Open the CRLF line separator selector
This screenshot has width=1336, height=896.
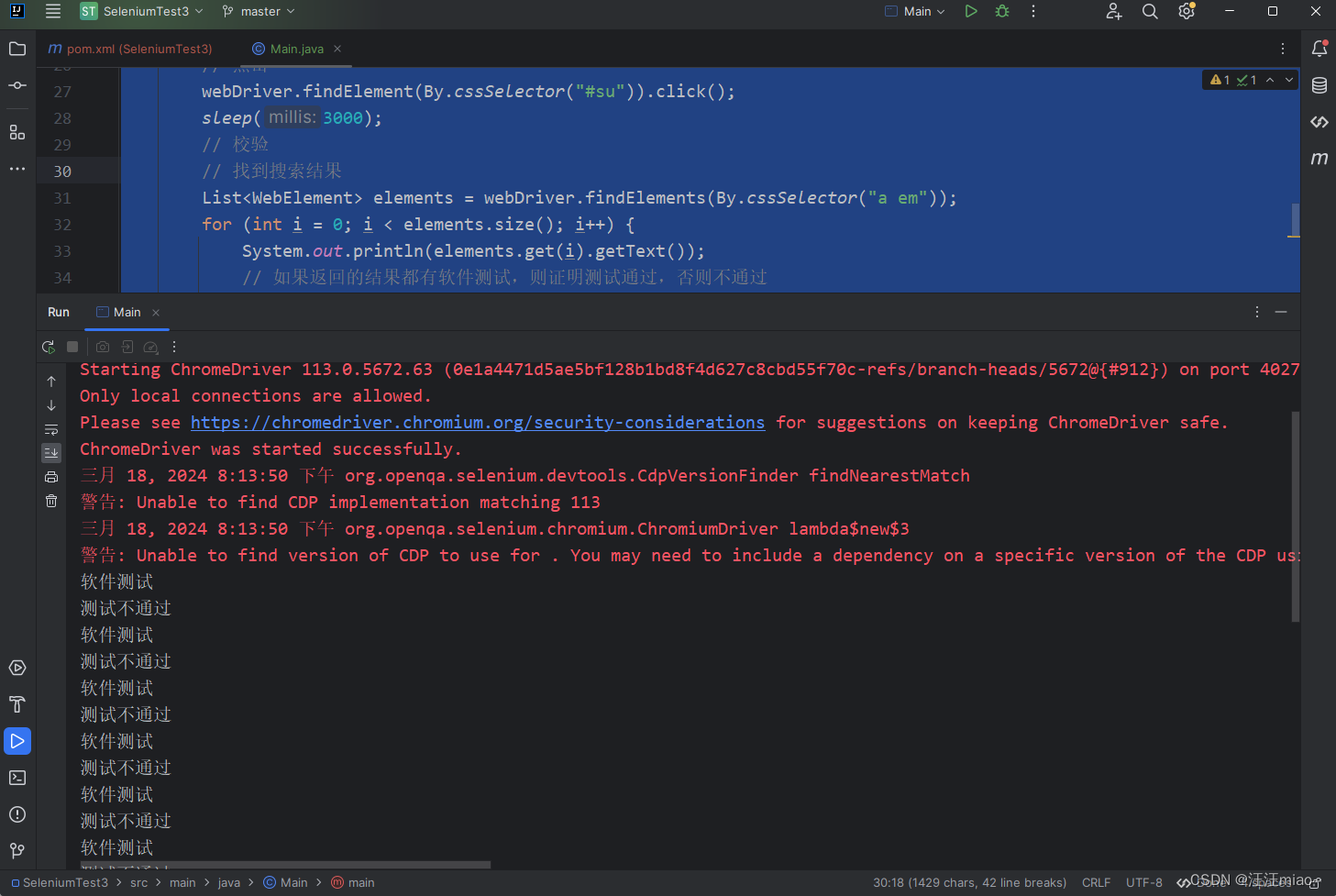[1096, 883]
